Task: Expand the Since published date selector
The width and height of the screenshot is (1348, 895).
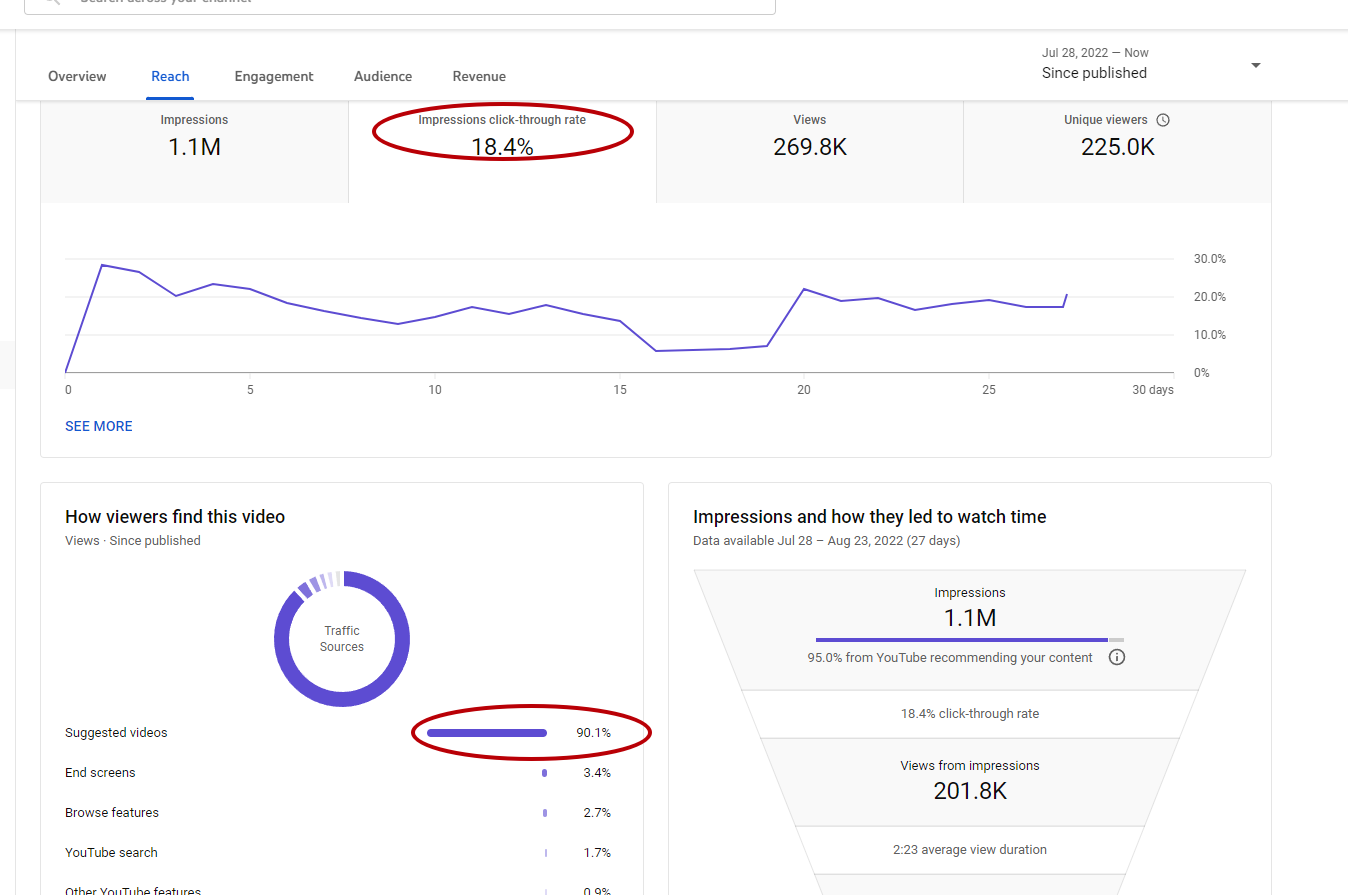Action: tap(1151, 63)
